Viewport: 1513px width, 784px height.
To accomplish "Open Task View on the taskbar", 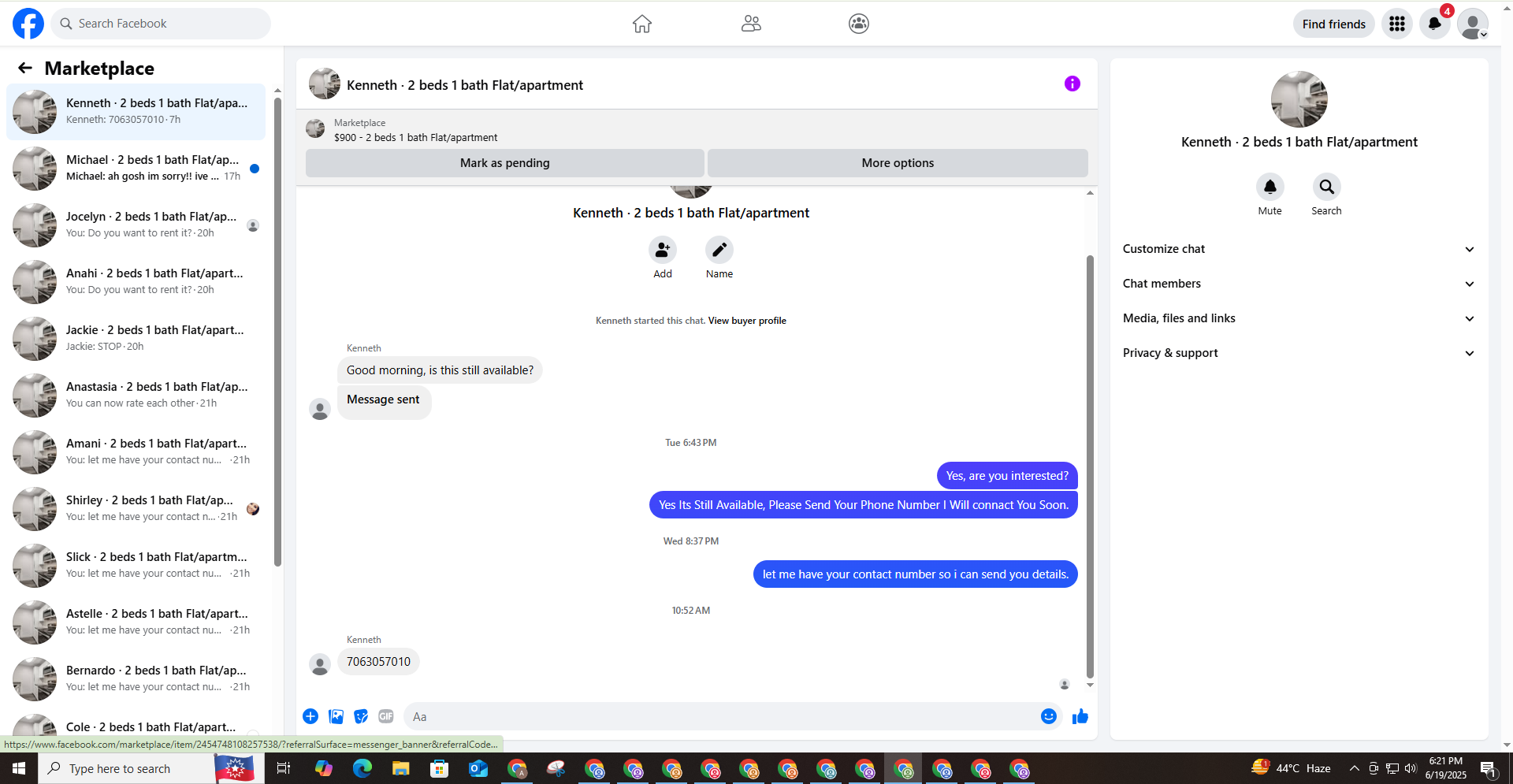I will 284,768.
